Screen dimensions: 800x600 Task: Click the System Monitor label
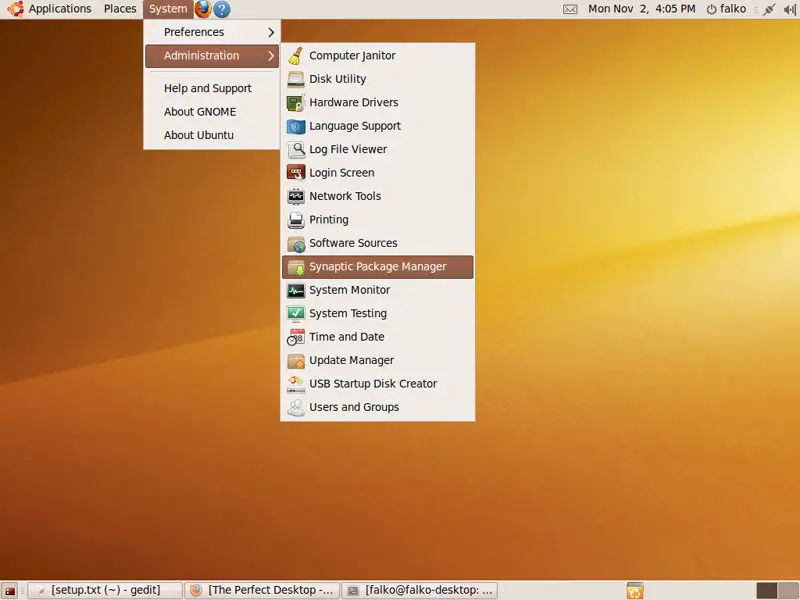(349, 290)
